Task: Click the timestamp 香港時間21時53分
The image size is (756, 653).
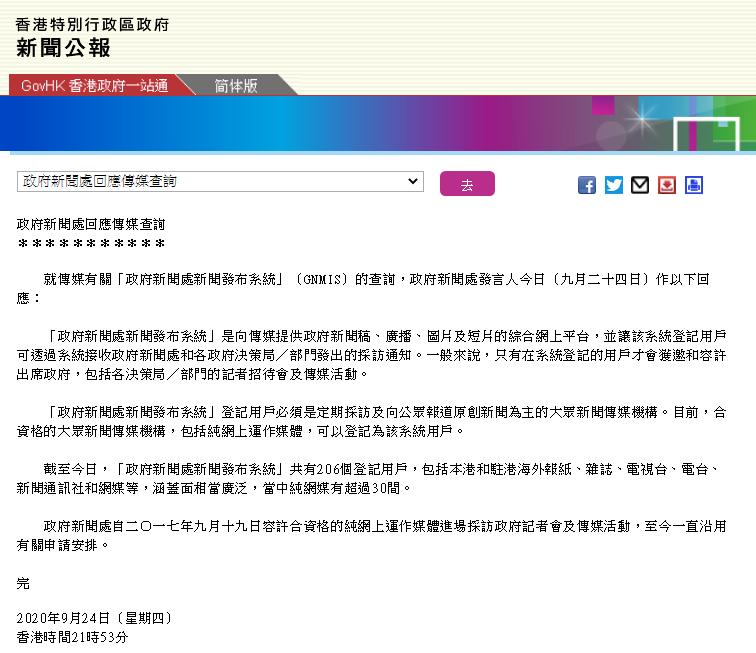Action: click(x=73, y=637)
